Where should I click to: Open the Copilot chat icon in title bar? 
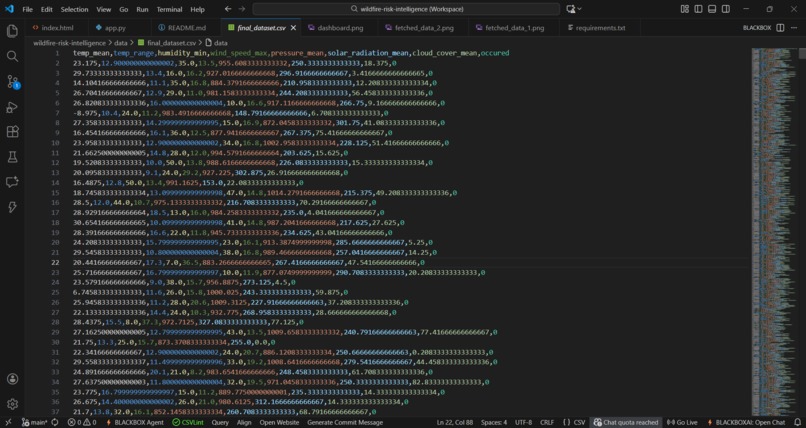point(570,9)
